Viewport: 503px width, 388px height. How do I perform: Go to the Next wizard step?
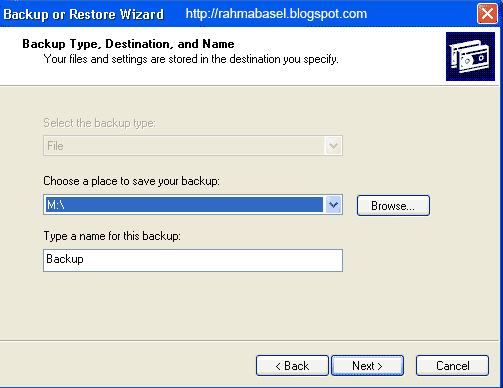coord(367,366)
